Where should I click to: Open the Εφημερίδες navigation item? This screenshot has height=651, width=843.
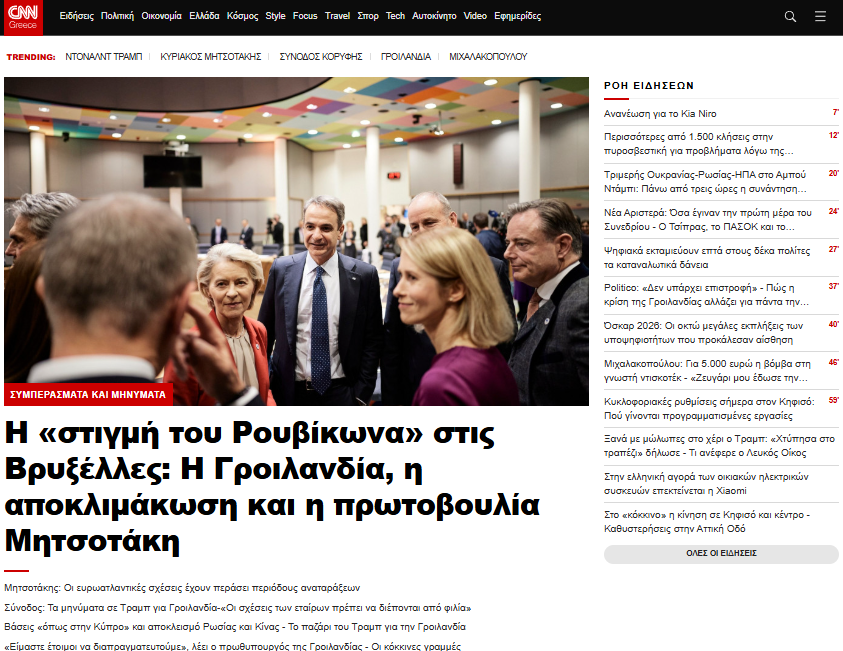click(x=518, y=17)
